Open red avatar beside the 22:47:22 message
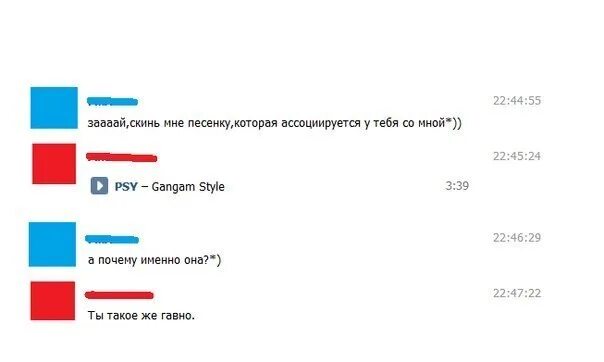This screenshot has width=604, height=362. 53,301
